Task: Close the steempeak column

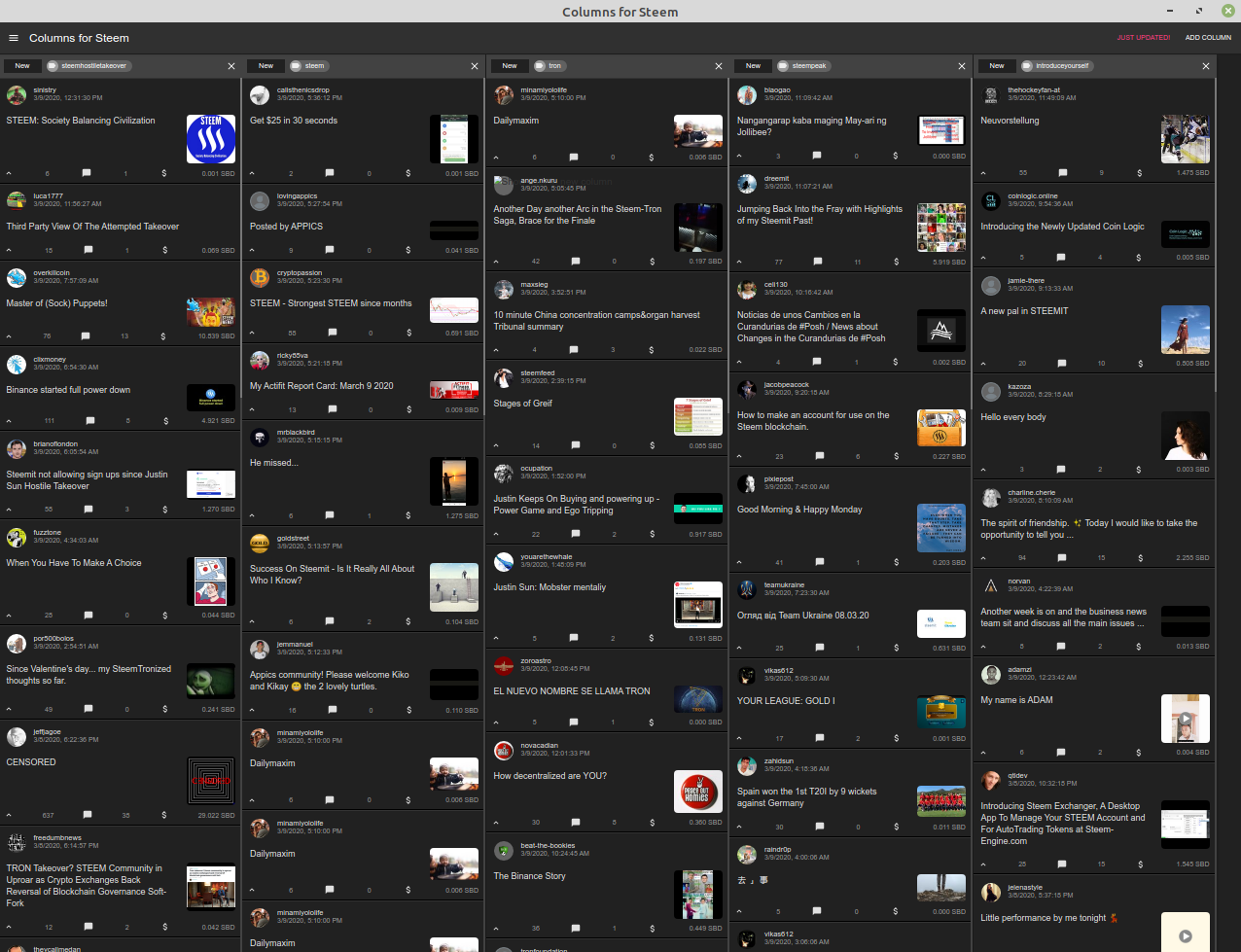Action: coord(962,66)
